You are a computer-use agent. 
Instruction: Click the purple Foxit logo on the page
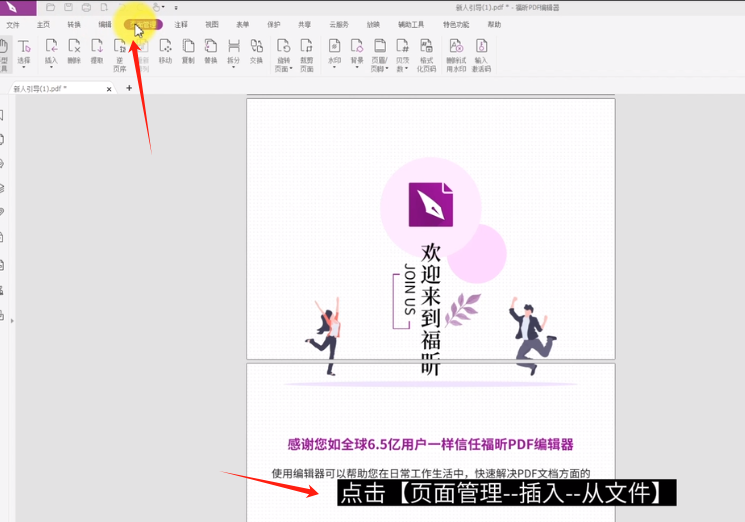pos(430,205)
